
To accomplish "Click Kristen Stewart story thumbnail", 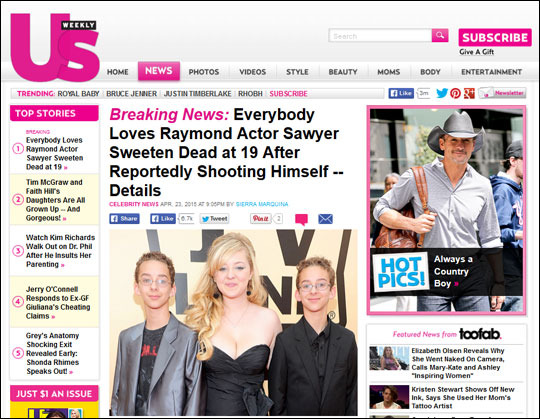I will tap(389, 397).
